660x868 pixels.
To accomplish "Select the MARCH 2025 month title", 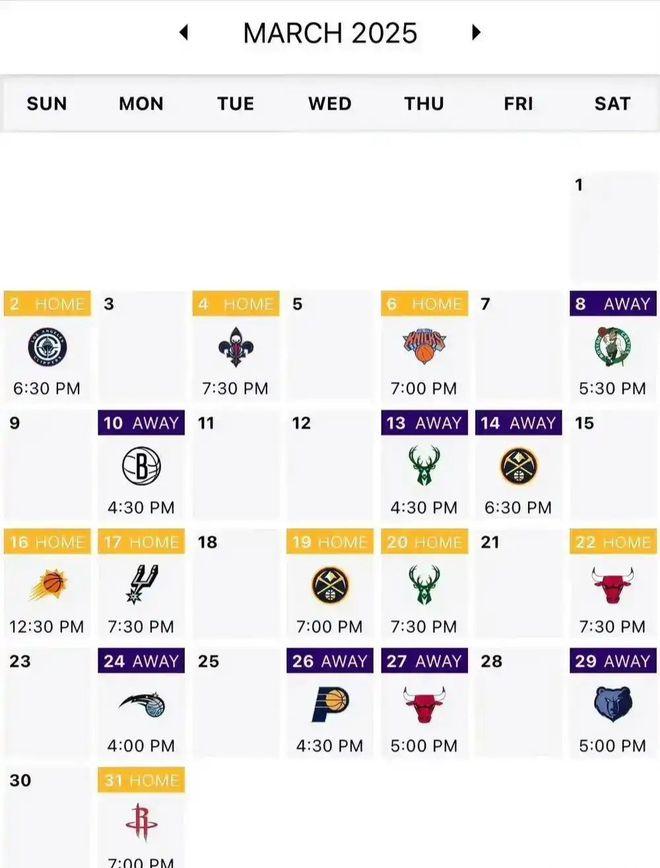I will [x=330, y=33].
